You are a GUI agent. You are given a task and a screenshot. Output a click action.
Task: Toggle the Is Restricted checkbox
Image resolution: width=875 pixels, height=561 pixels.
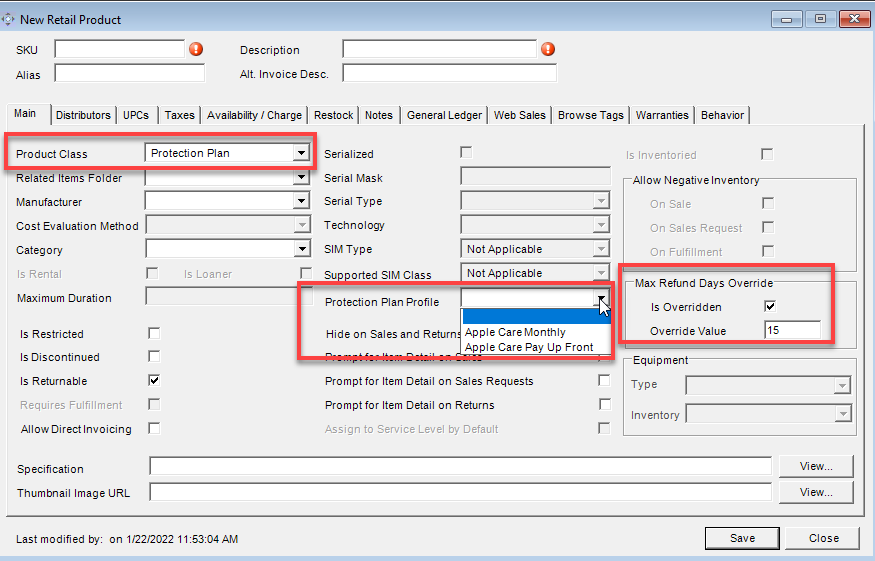click(x=154, y=333)
